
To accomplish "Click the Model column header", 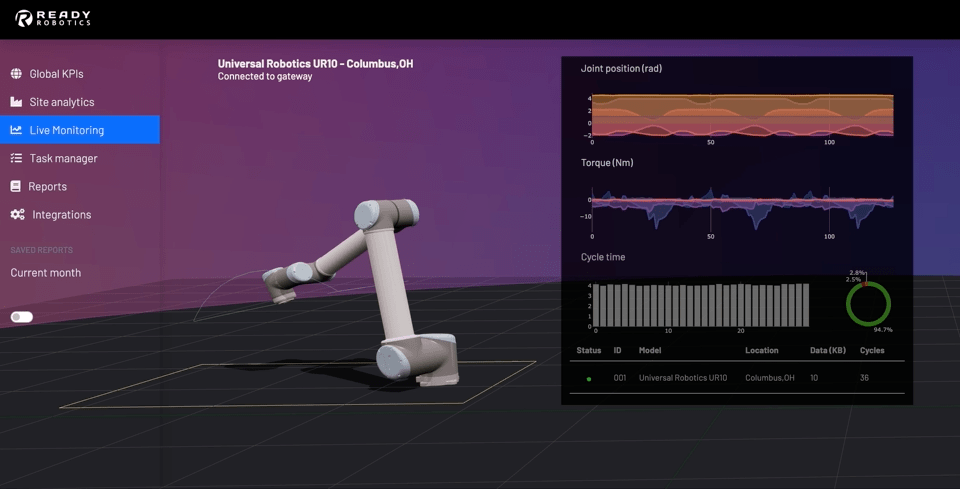I will 650,351.
